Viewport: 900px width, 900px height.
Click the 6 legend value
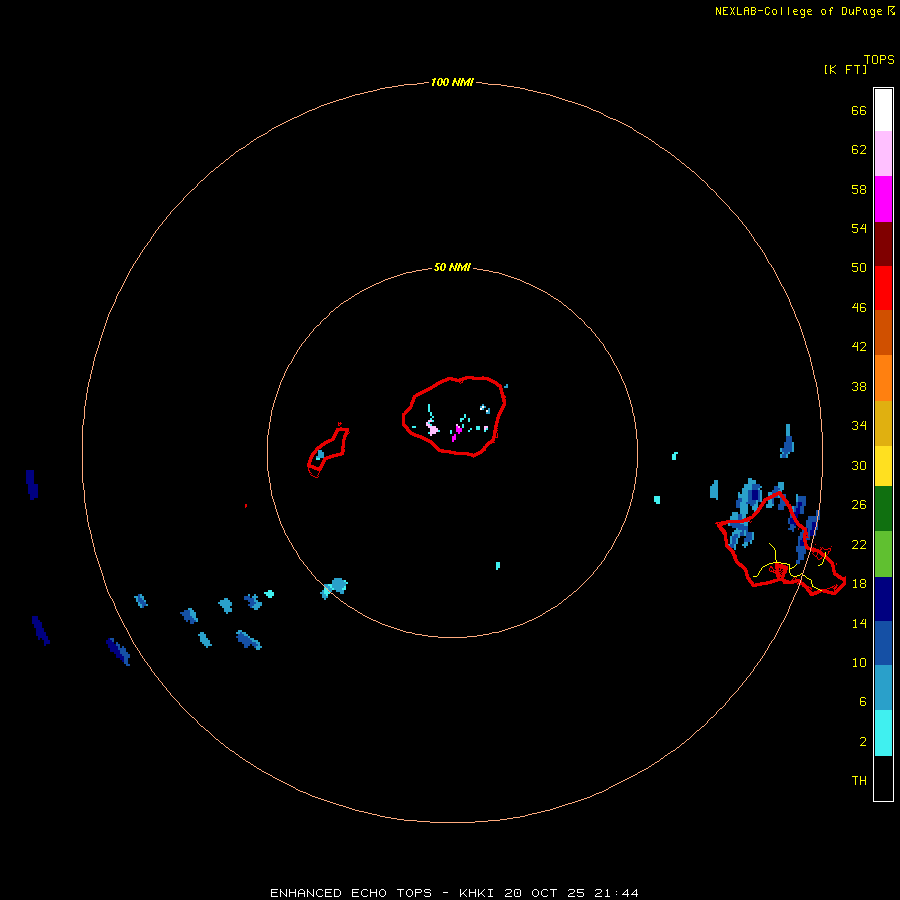(x=862, y=701)
